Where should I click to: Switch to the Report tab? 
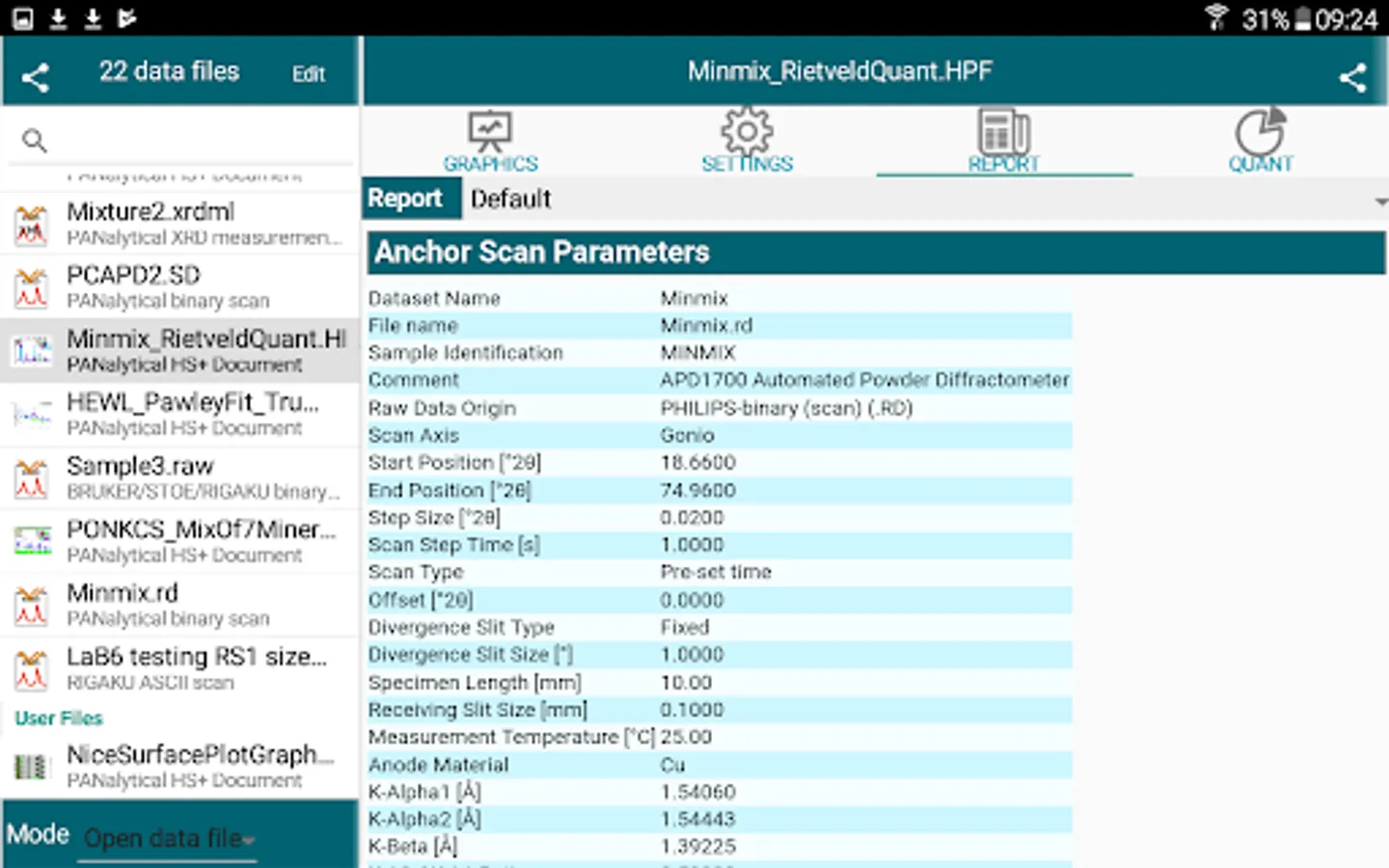pos(1004,142)
